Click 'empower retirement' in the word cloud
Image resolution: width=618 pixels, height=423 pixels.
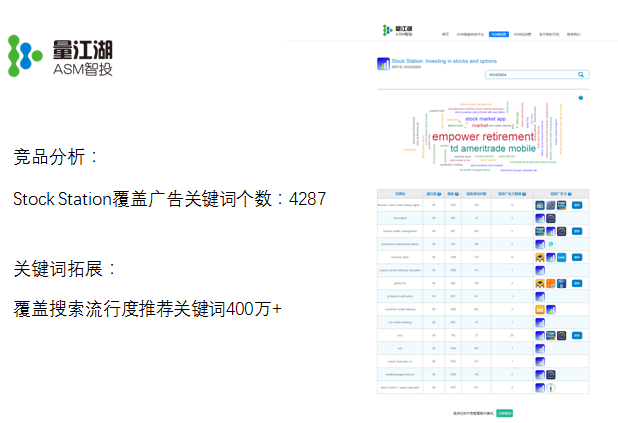pos(483,137)
